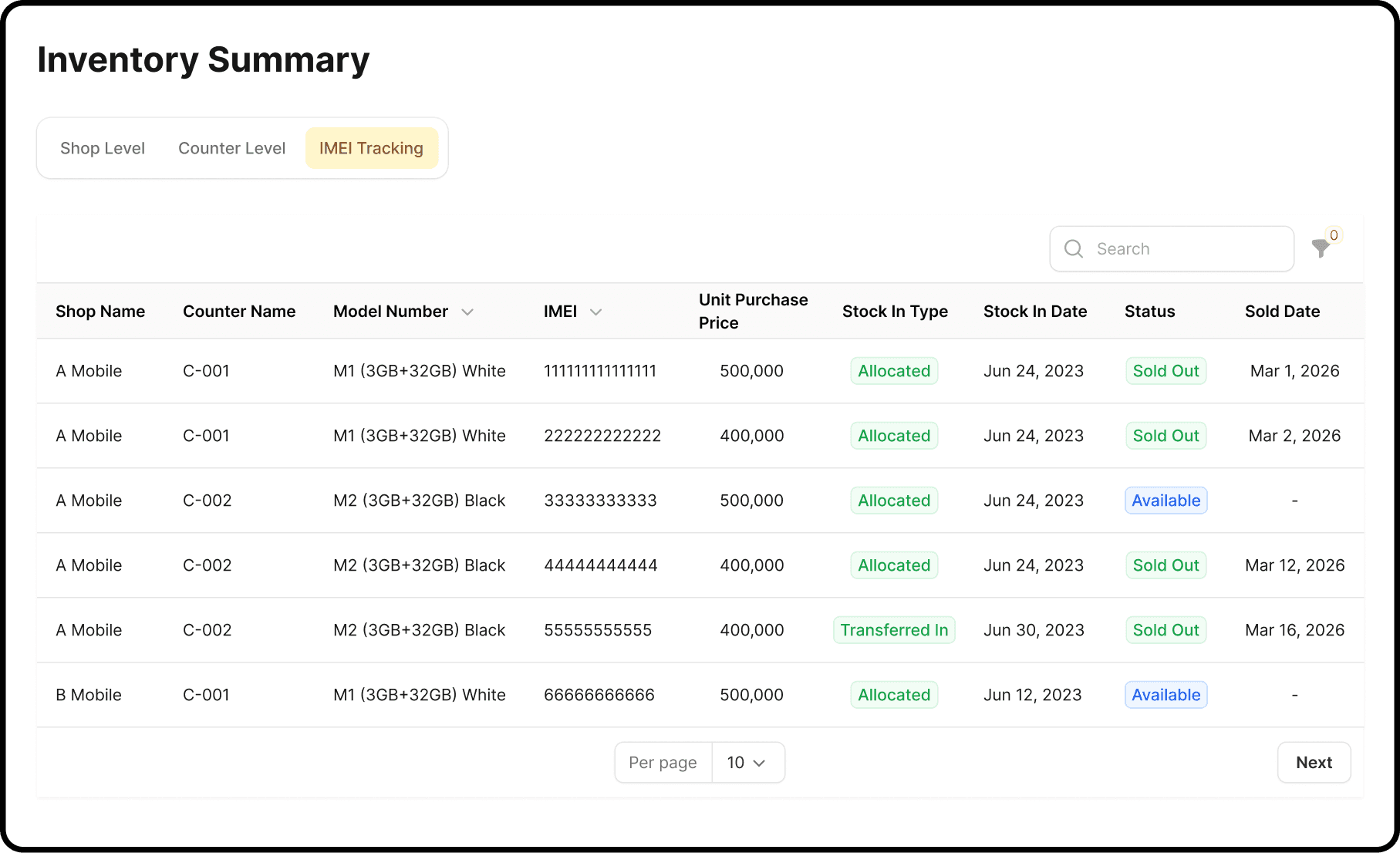Open the IMEI column sort chevron
The width and height of the screenshot is (1400, 853).
click(x=595, y=312)
